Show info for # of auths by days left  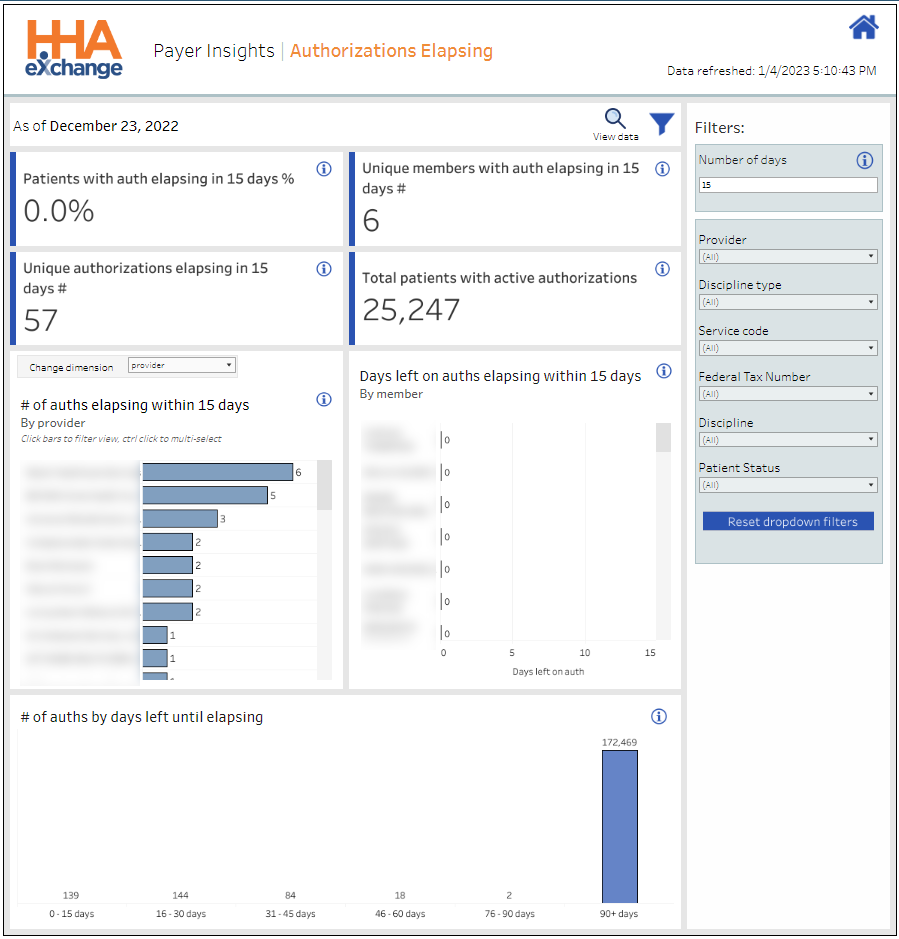tap(659, 716)
